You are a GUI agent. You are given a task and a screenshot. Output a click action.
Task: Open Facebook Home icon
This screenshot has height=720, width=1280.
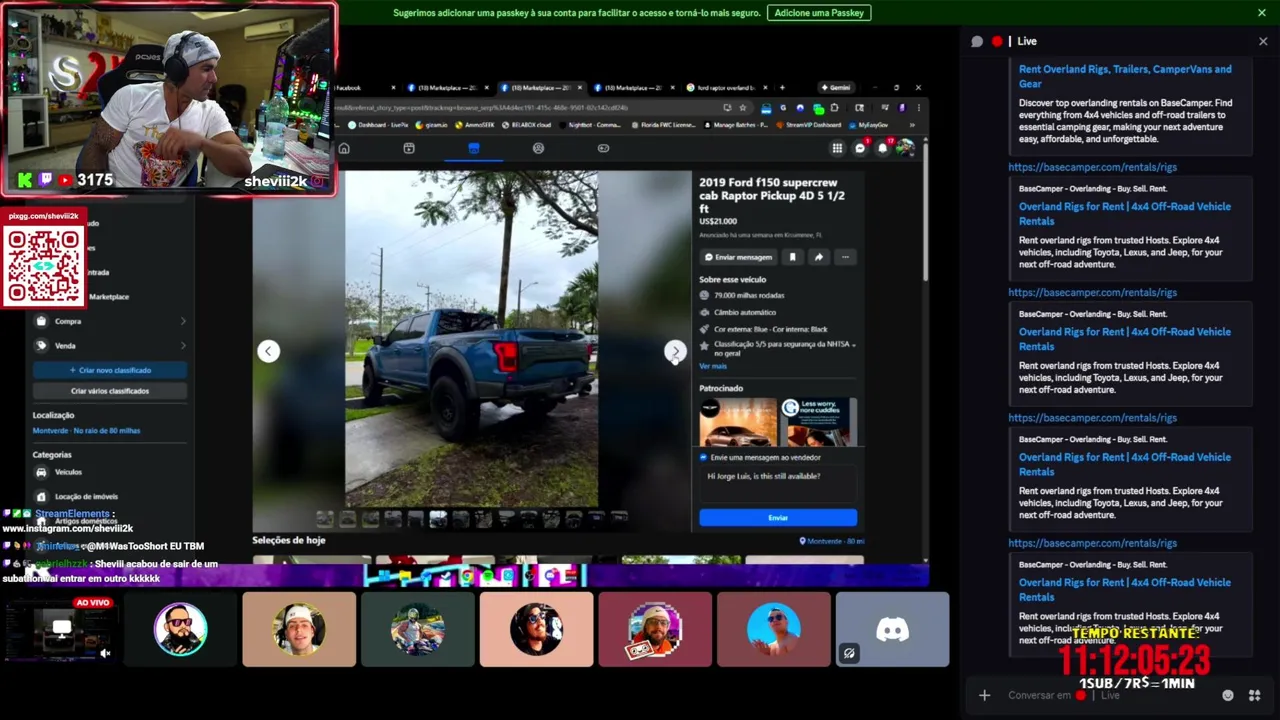point(344,148)
